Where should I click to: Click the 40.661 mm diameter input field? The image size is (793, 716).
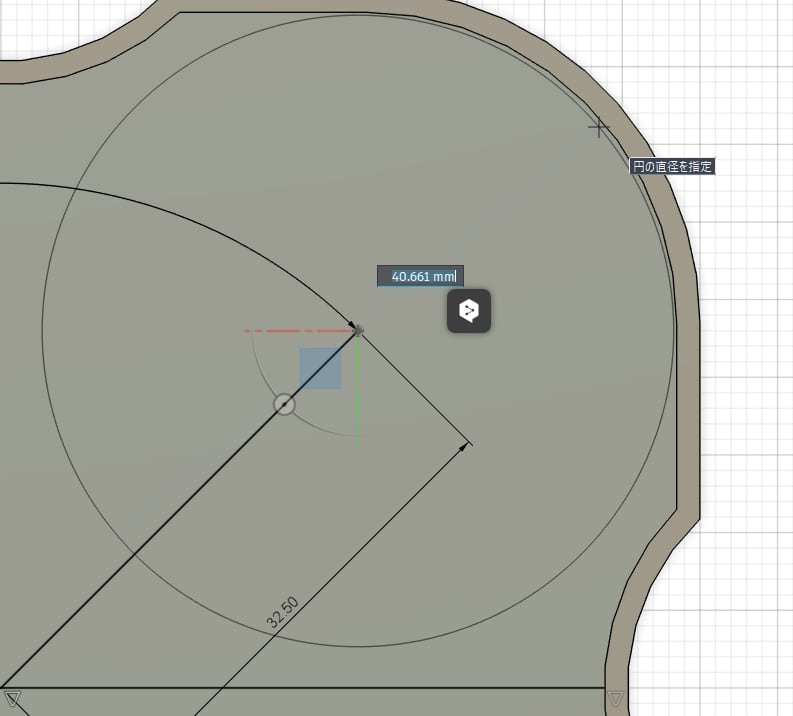click(x=420, y=276)
